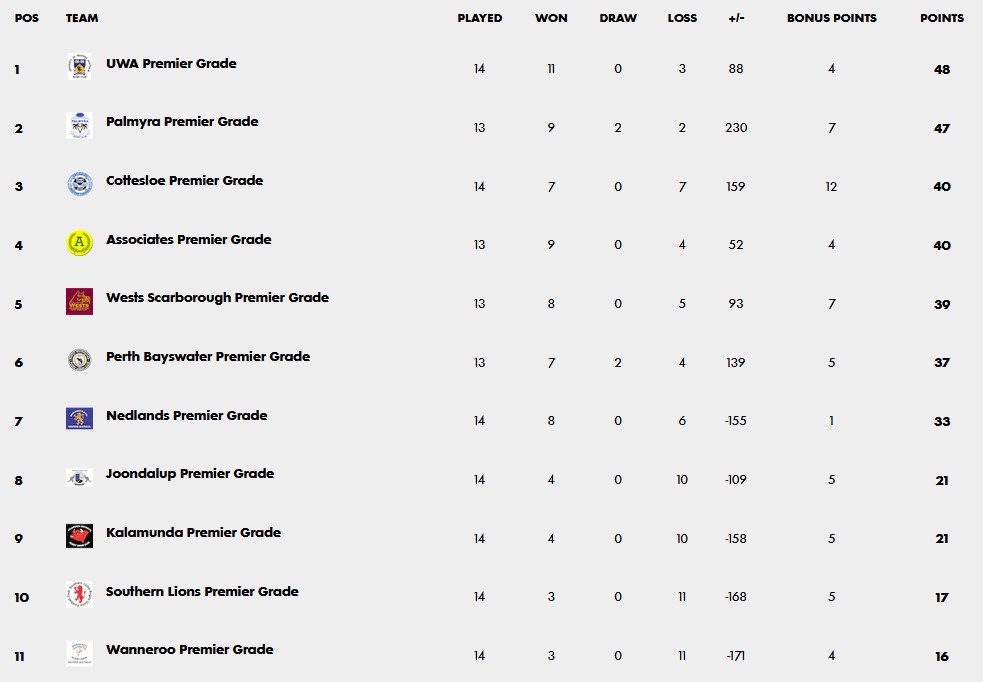The image size is (983, 682).
Task: Open the Nedlands blue lion logo
Action: click(x=79, y=418)
